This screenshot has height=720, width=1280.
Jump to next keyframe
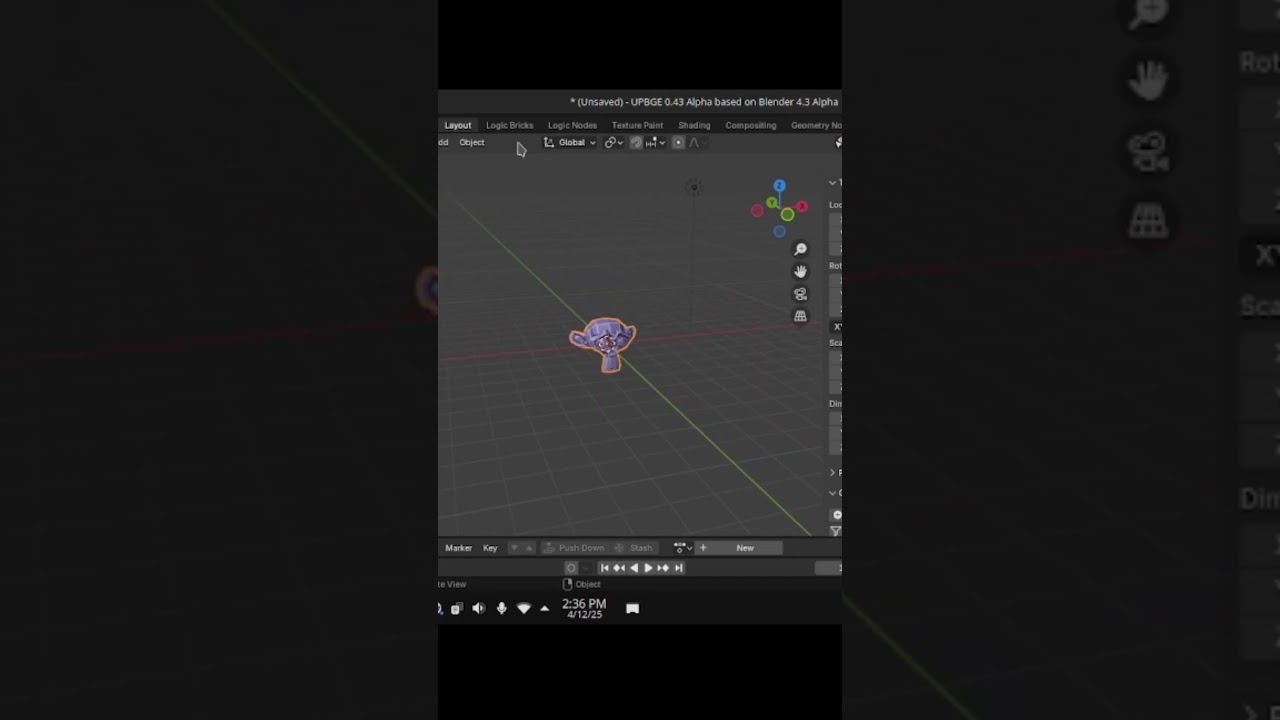click(x=663, y=568)
